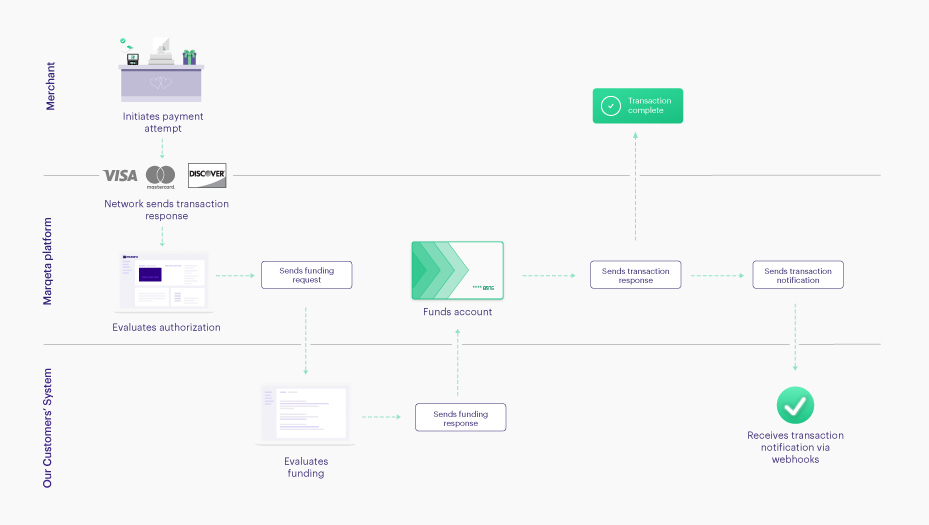Click the Sends funding request box
This screenshot has height=525, width=929.
click(x=306, y=275)
